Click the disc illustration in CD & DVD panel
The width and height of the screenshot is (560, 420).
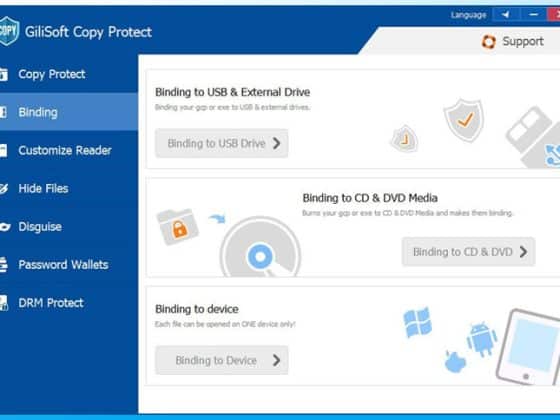[261, 247]
